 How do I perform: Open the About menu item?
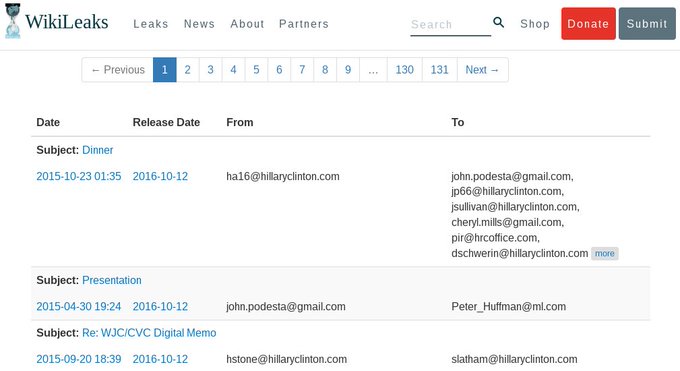click(x=247, y=24)
